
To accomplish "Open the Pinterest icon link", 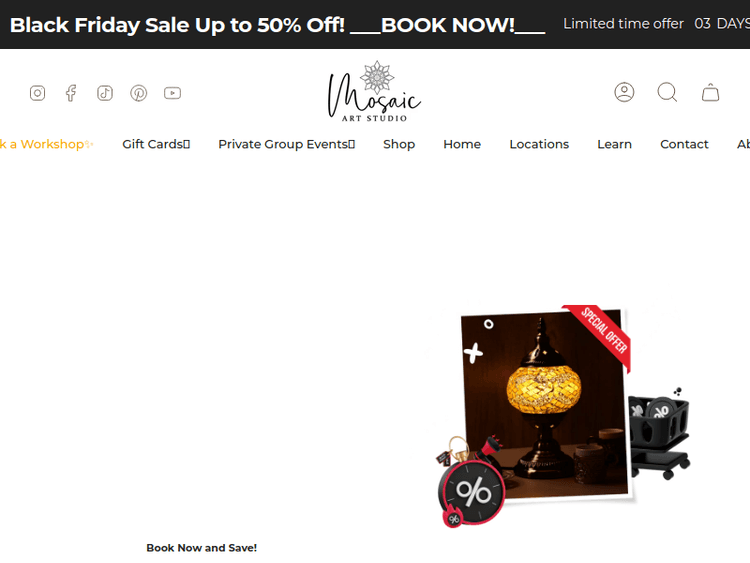I will pos(139,93).
